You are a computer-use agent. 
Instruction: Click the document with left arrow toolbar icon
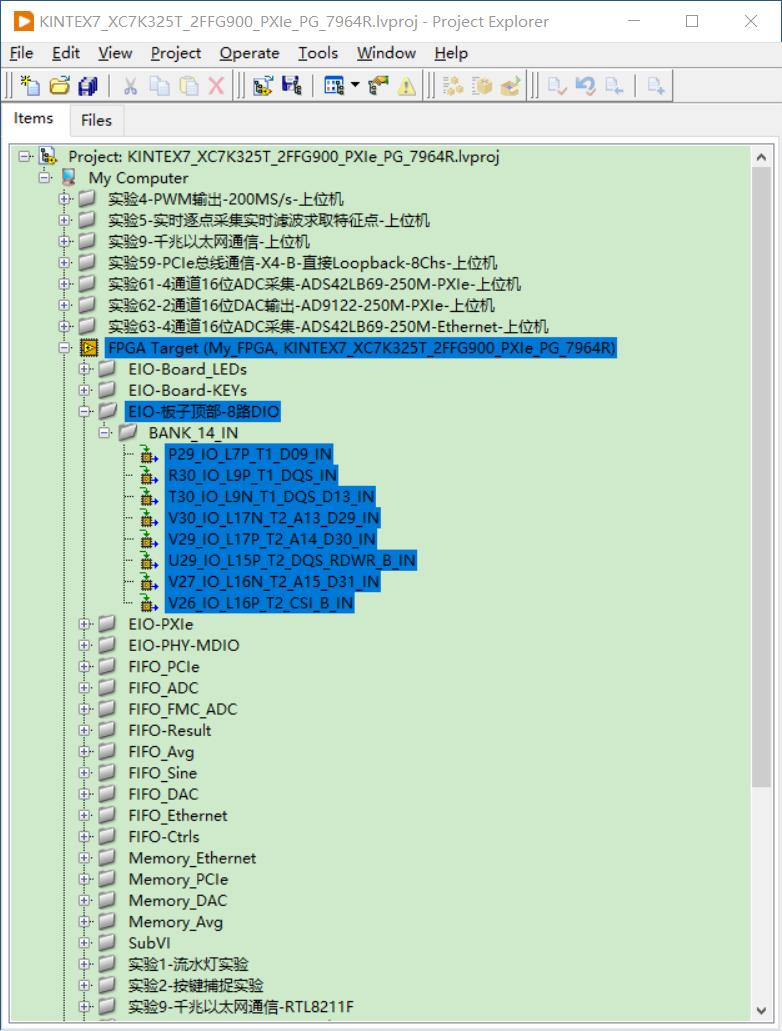(614, 85)
